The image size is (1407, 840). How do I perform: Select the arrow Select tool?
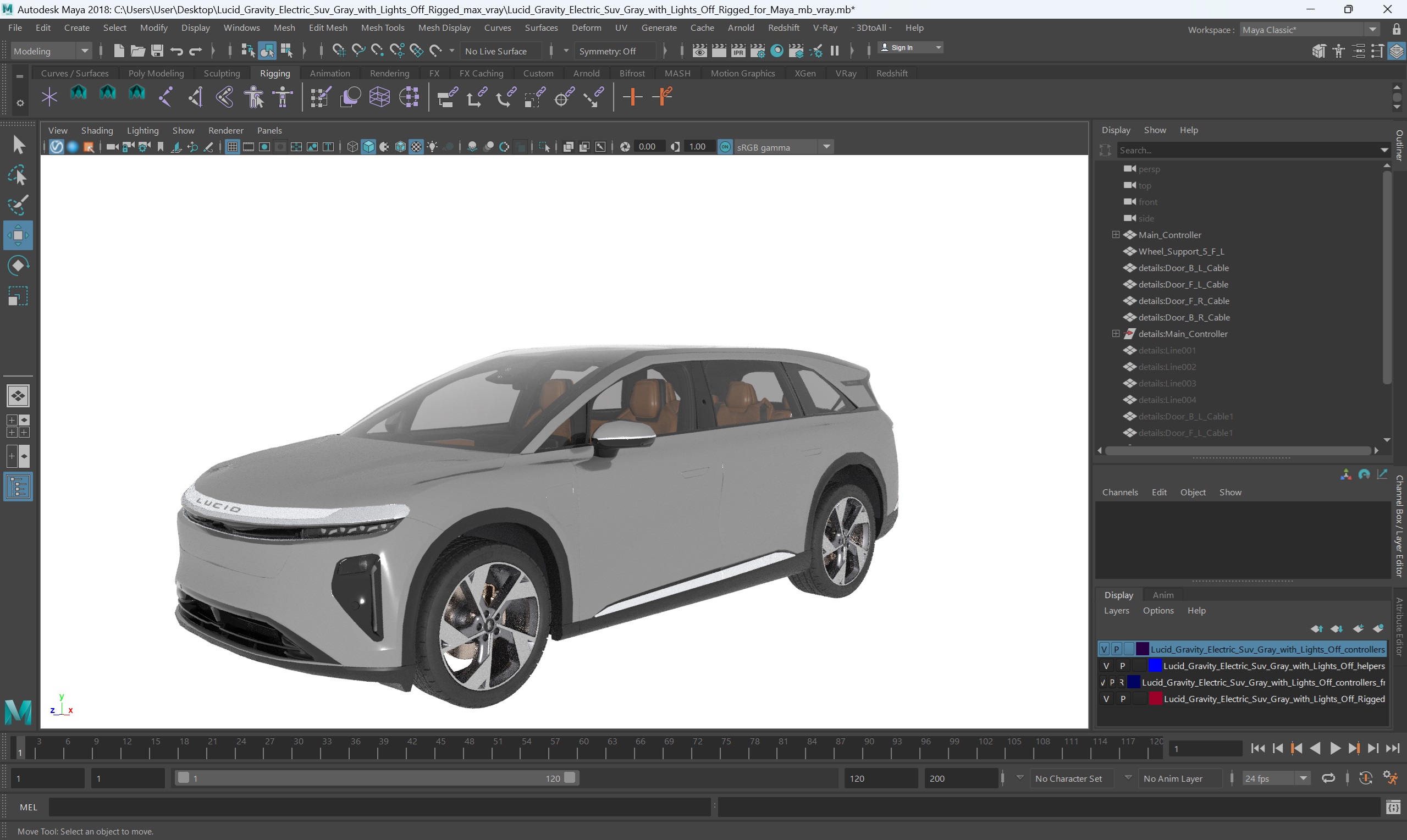(x=18, y=145)
